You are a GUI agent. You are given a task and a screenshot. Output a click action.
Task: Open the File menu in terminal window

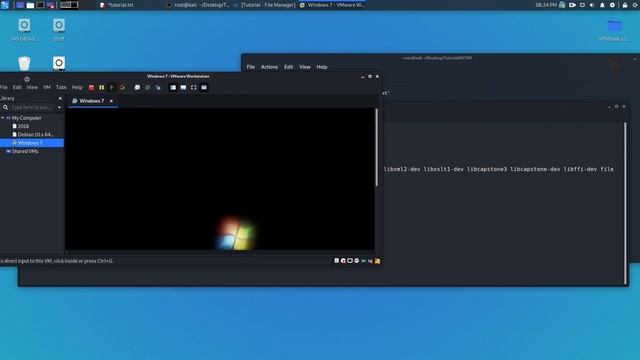[251, 67]
